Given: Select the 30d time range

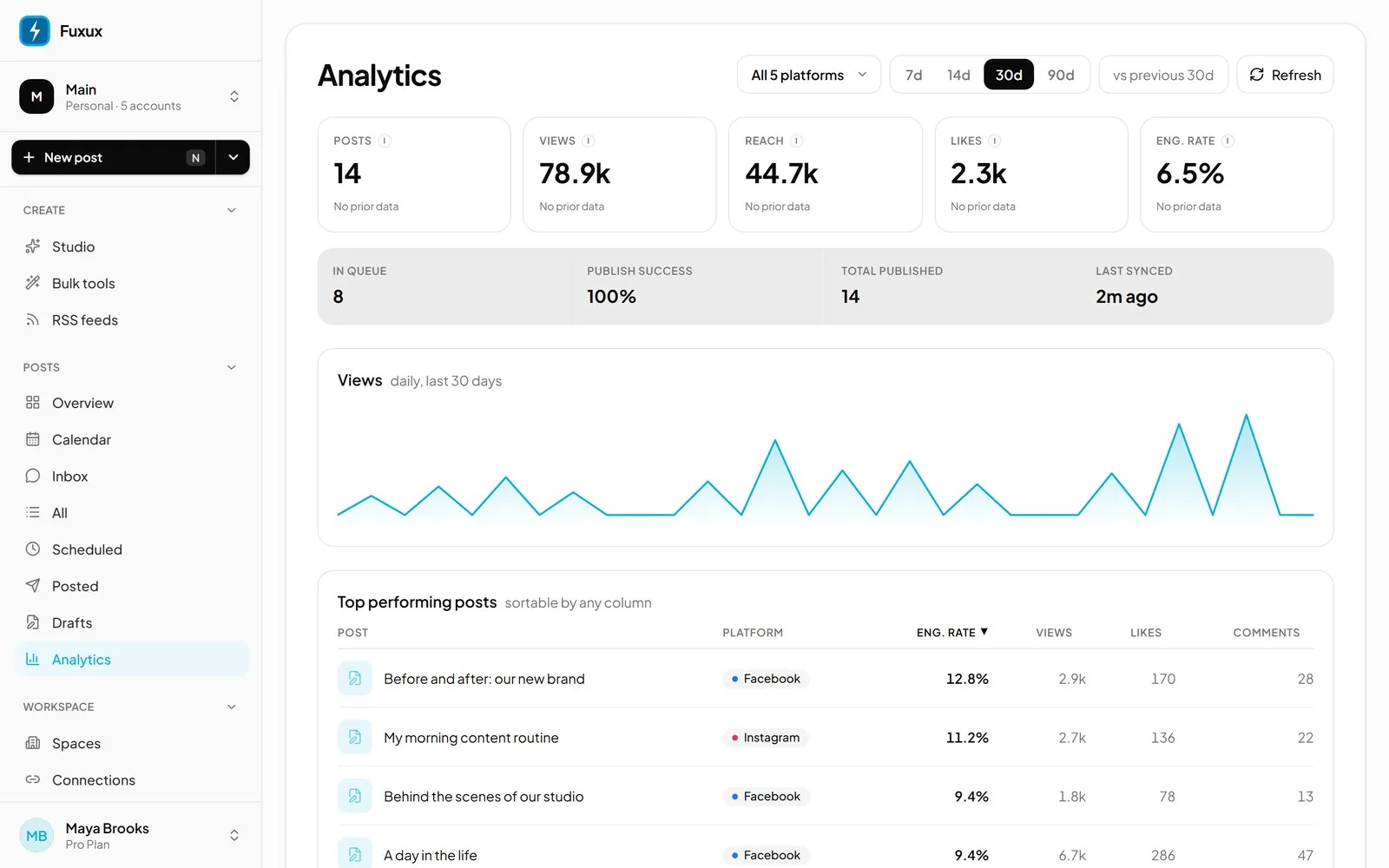Looking at the screenshot, I should (x=1008, y=75).
